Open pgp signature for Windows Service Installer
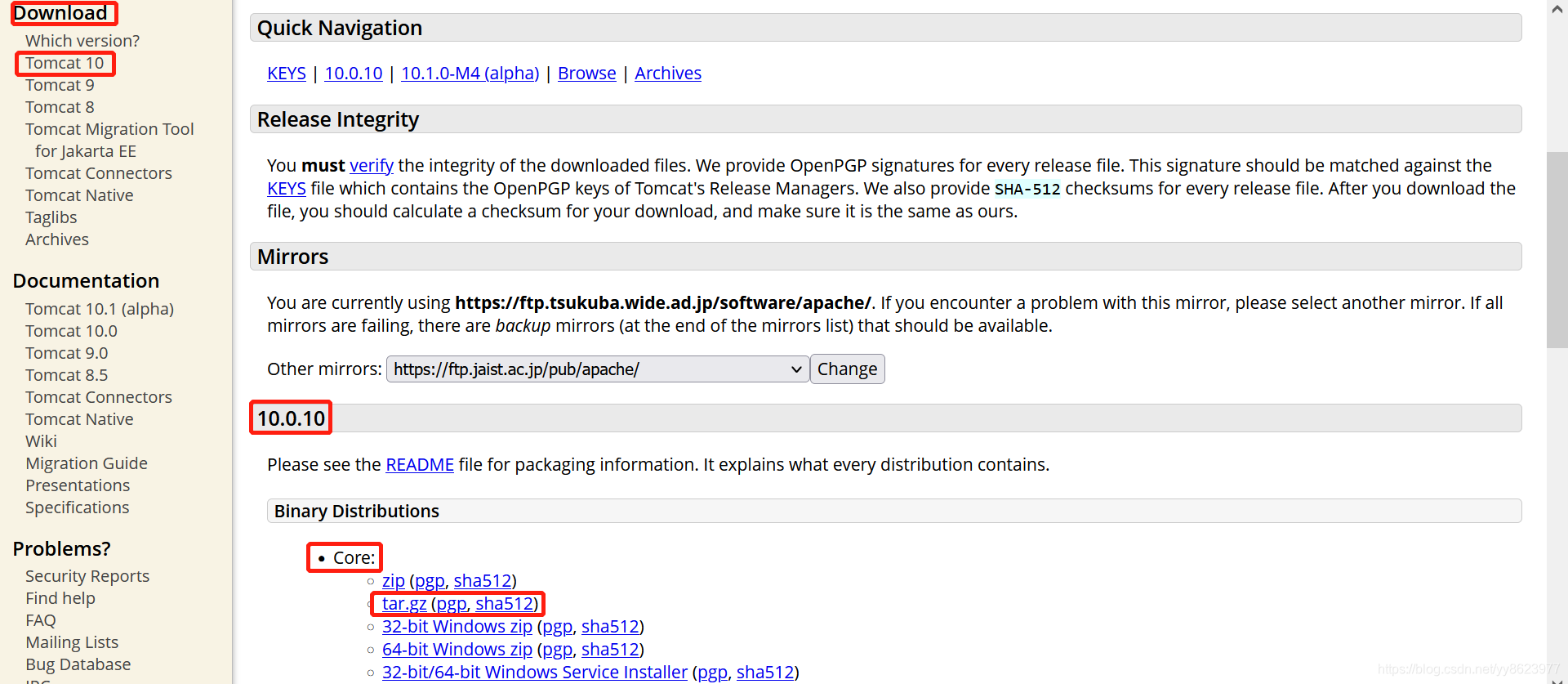The image size is (1568, 684). 713,673
